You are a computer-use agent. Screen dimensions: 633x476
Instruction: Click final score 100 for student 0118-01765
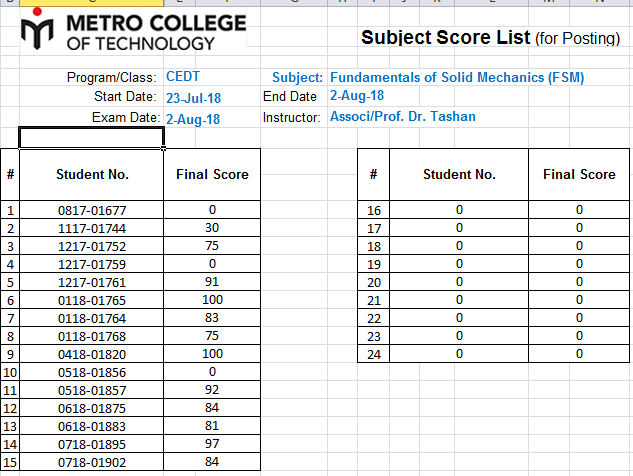(212, 300)
